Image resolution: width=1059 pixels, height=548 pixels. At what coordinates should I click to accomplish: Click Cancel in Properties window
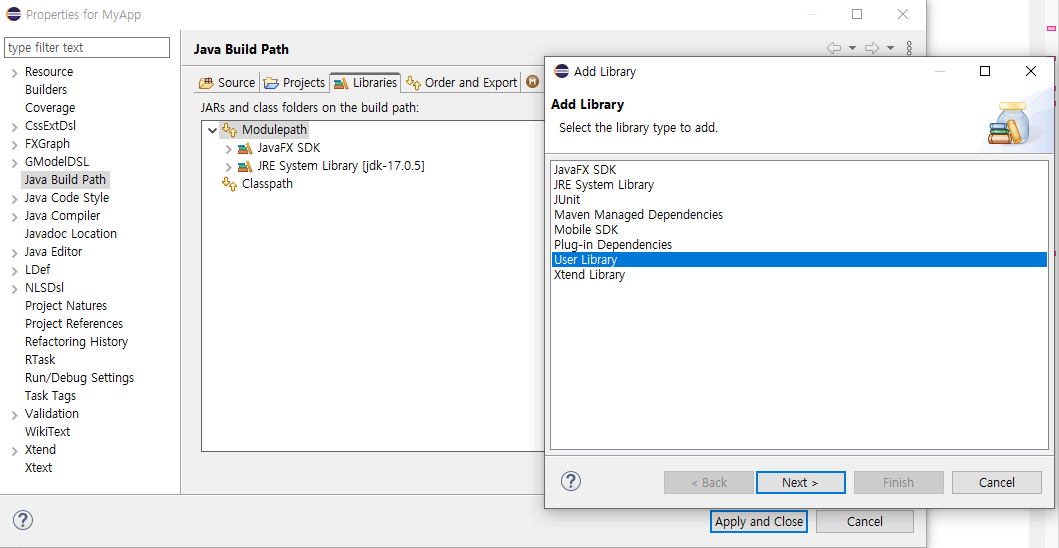pos(864,522)
